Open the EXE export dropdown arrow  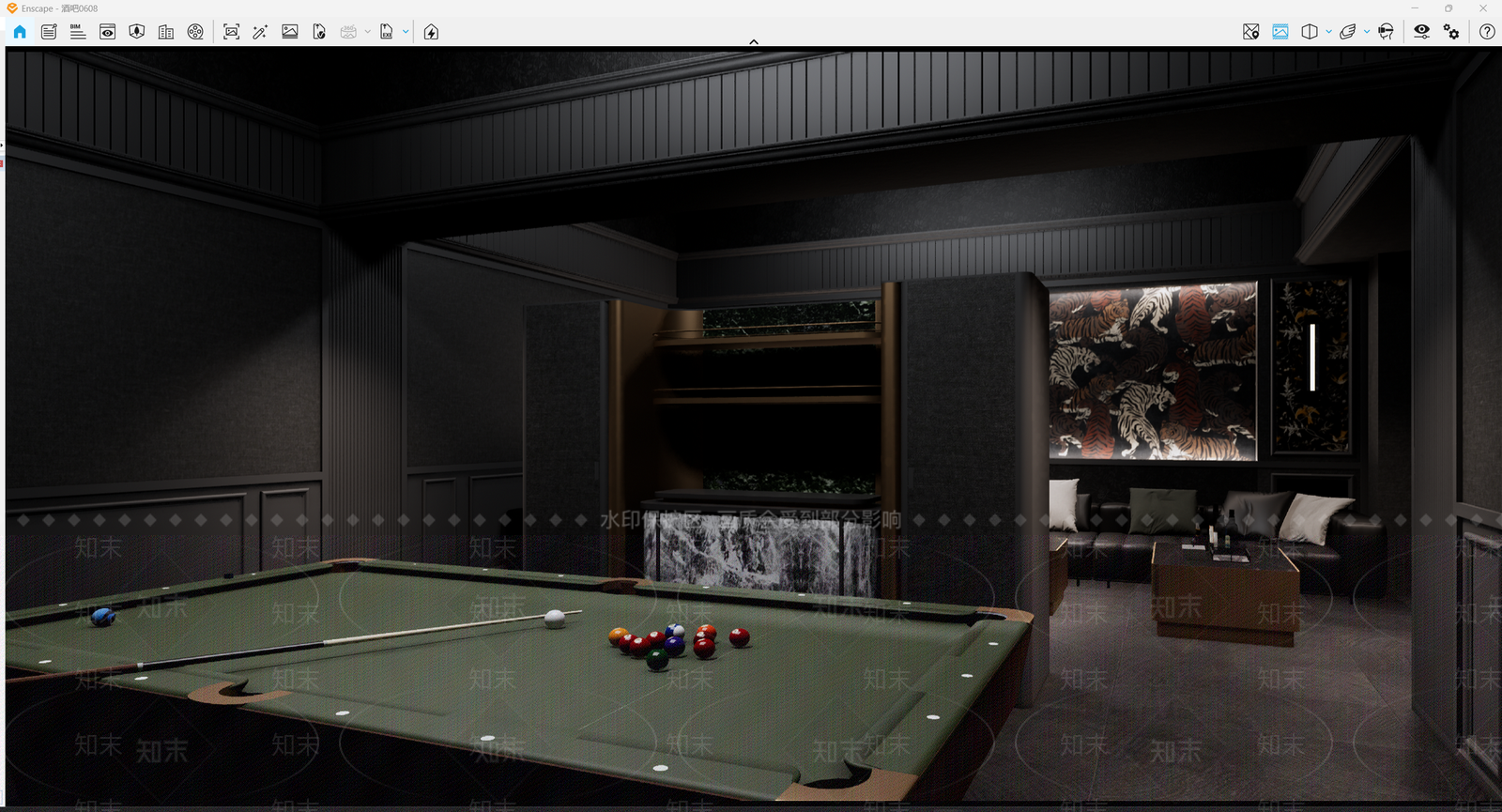click(406, 32)
